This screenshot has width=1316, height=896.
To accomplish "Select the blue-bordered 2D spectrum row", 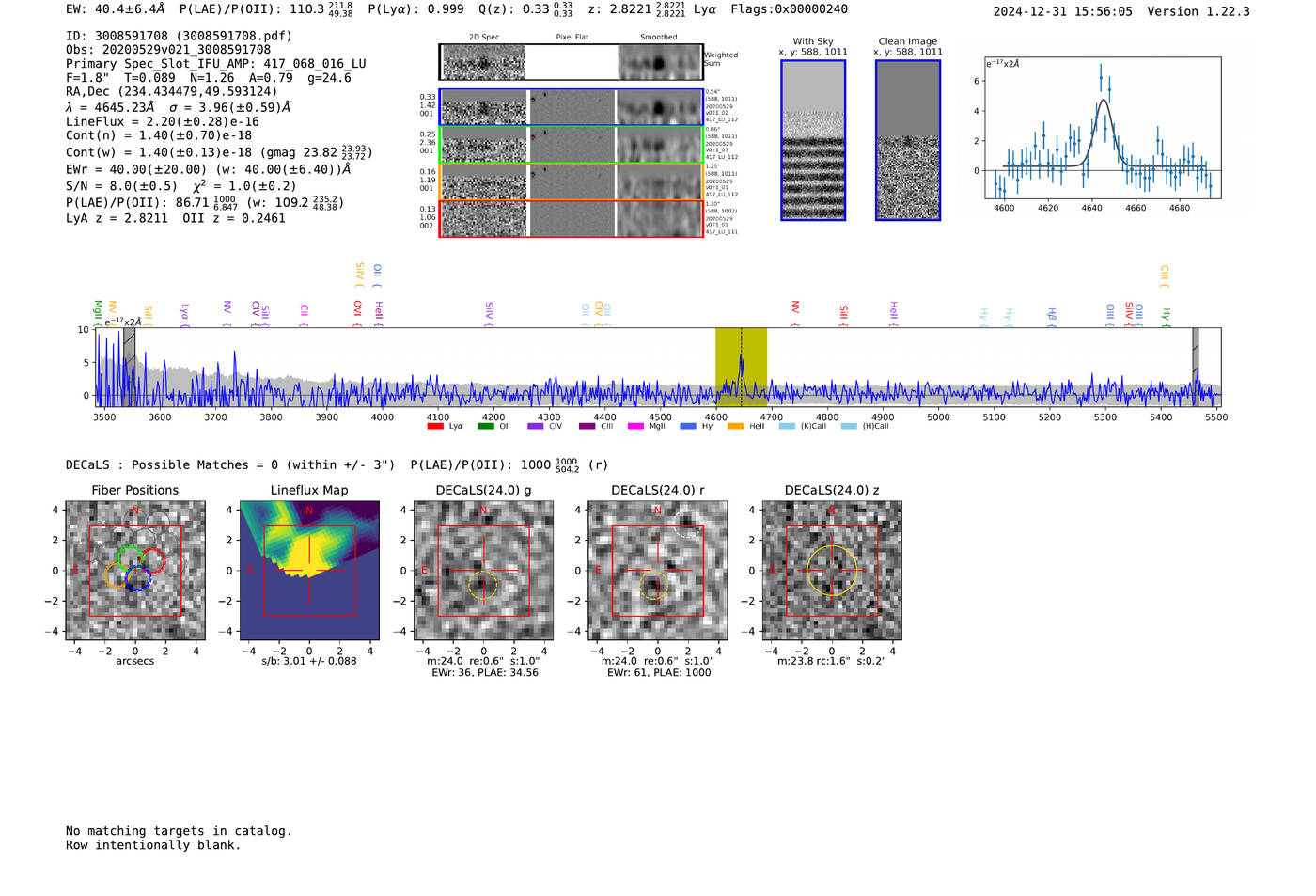I will 571,107.
